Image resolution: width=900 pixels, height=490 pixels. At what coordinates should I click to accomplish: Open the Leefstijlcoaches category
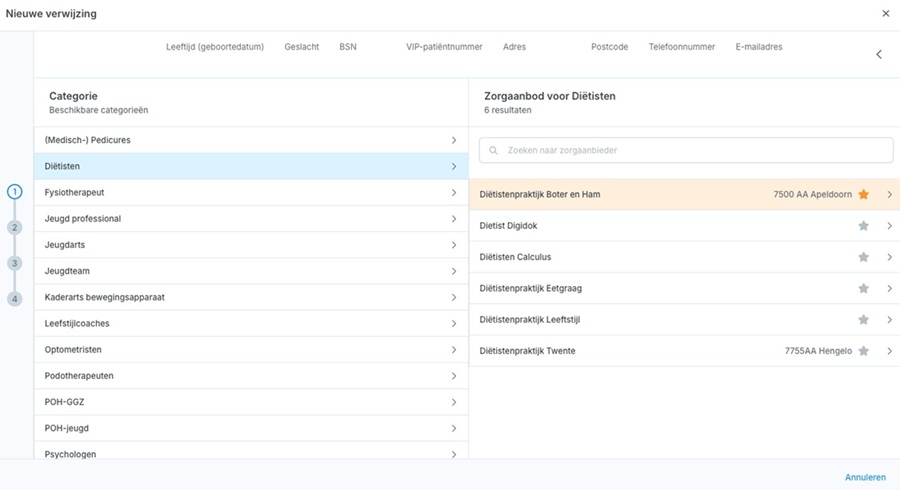(251, 324)
